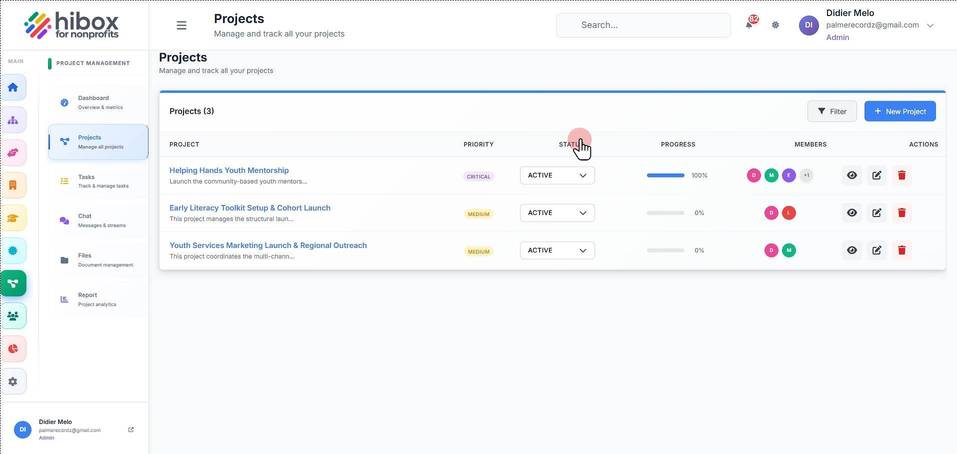View Youth Services Marketing with eye icon

pos(852,250)
